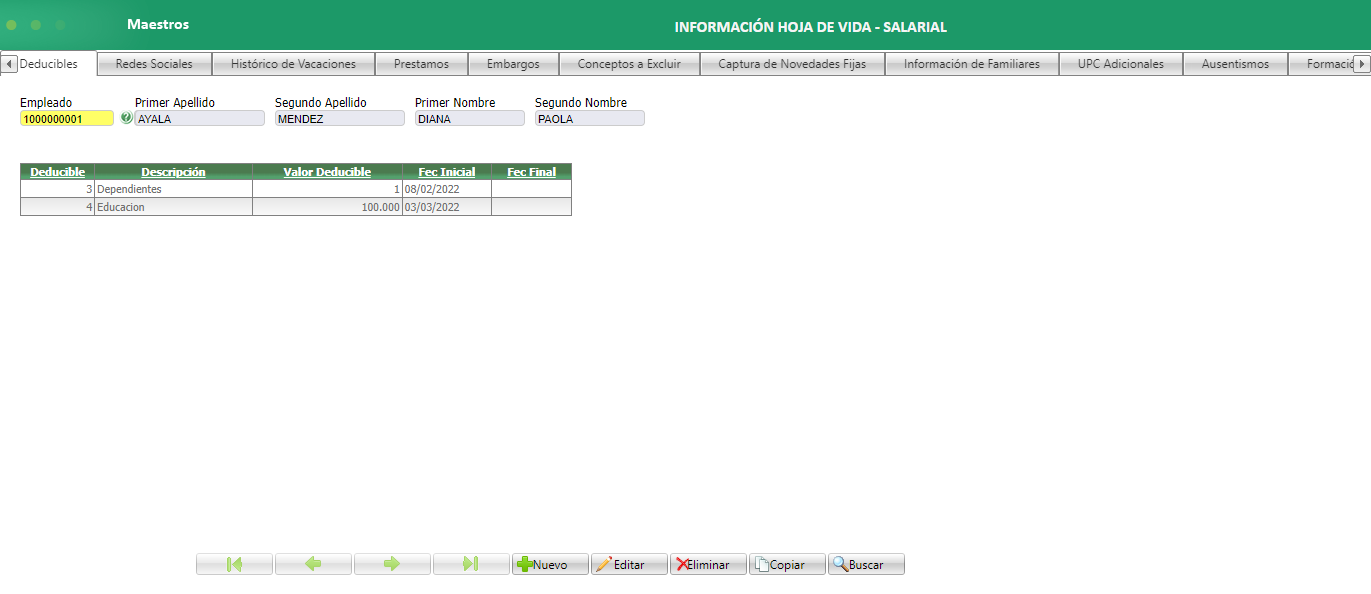Screen dimensions: 1371x594
Task: Sort by Valor Deducible column header
Action: coord(327,172)
